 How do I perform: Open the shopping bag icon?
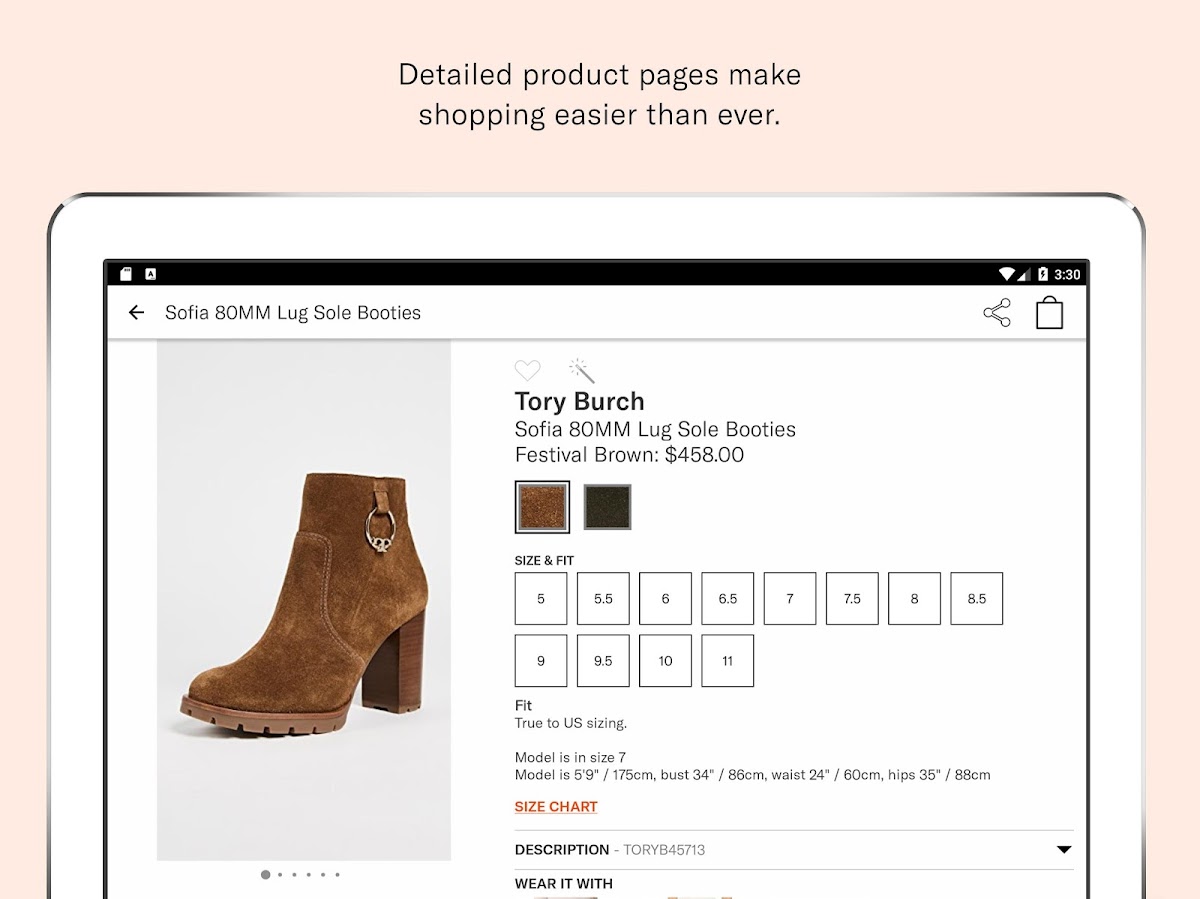click(1049, 313)
